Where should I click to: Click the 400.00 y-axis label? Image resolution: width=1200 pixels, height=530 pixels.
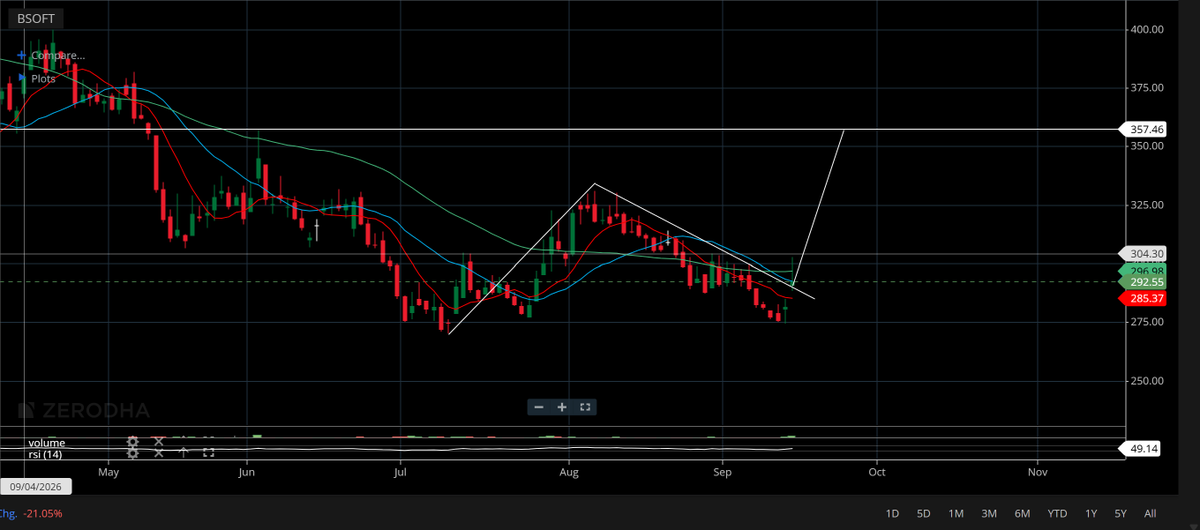[1146, 30]
